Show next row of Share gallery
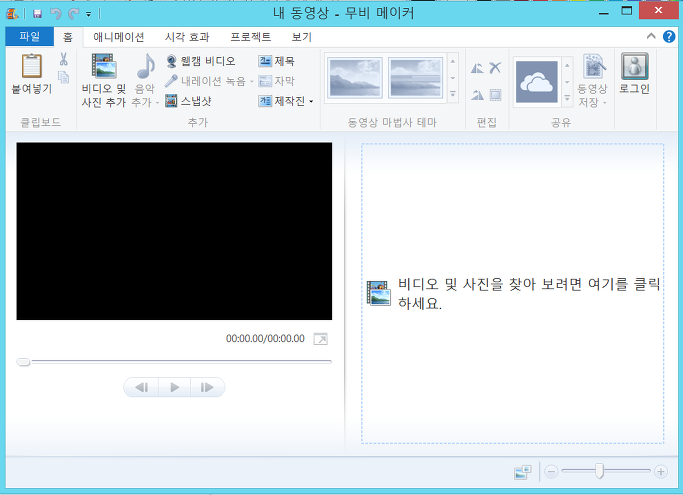 567,82
